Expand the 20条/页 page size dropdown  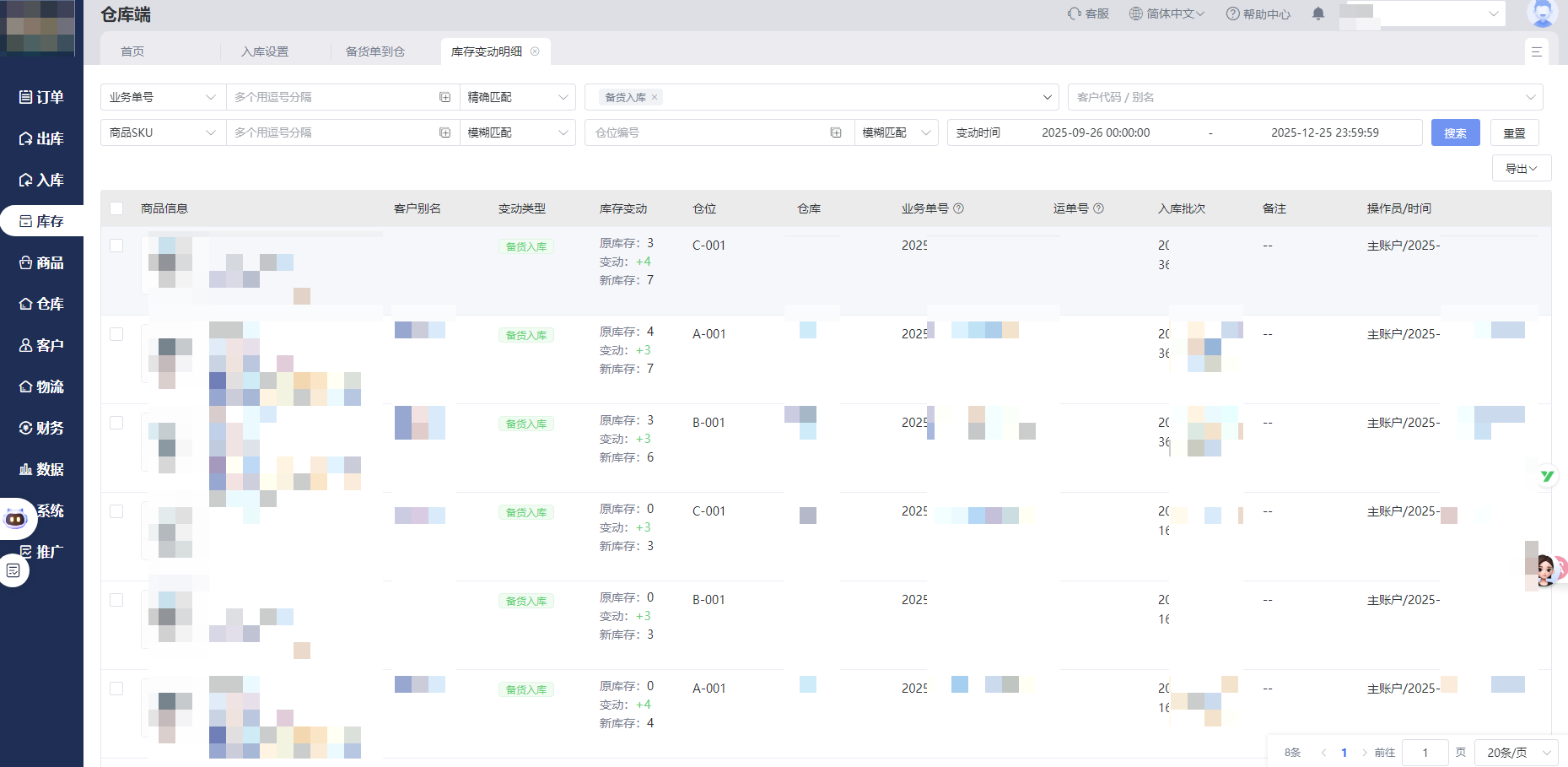[x=1516, y=753]
